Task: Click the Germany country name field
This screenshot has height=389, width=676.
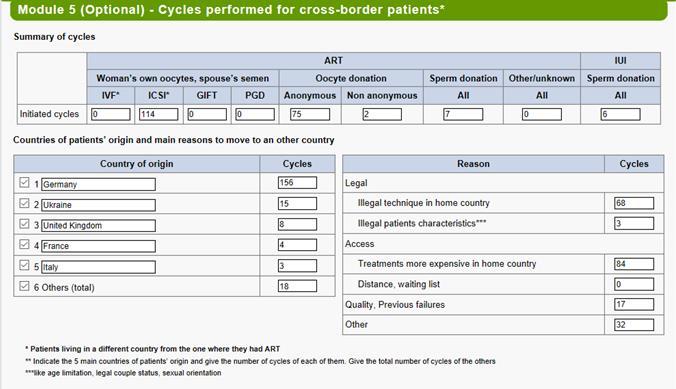Action: pos(98,184)
